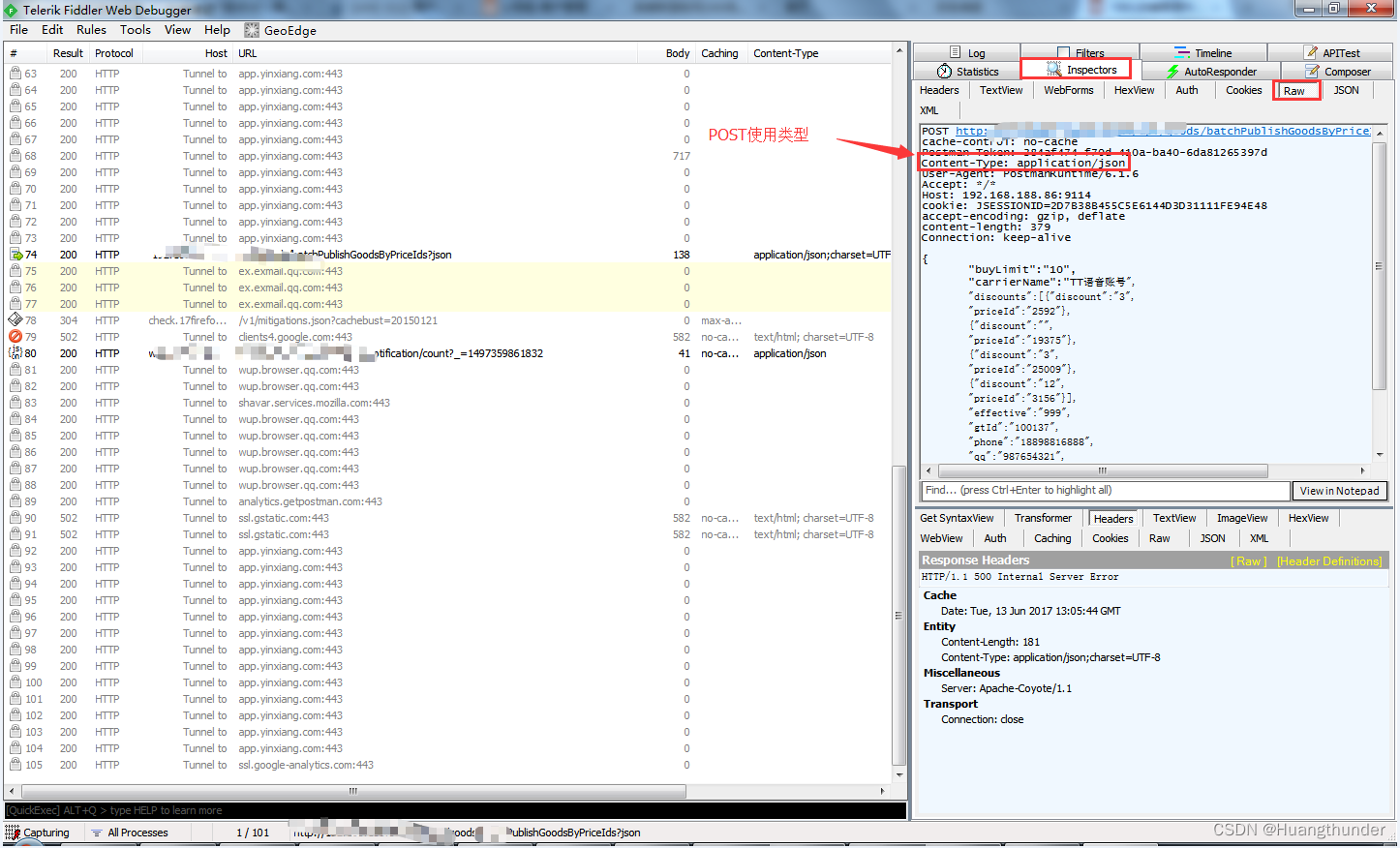Screen dimensions: 1400x848
Task: Switch to the Statistics tab
Action: point(967,72)
